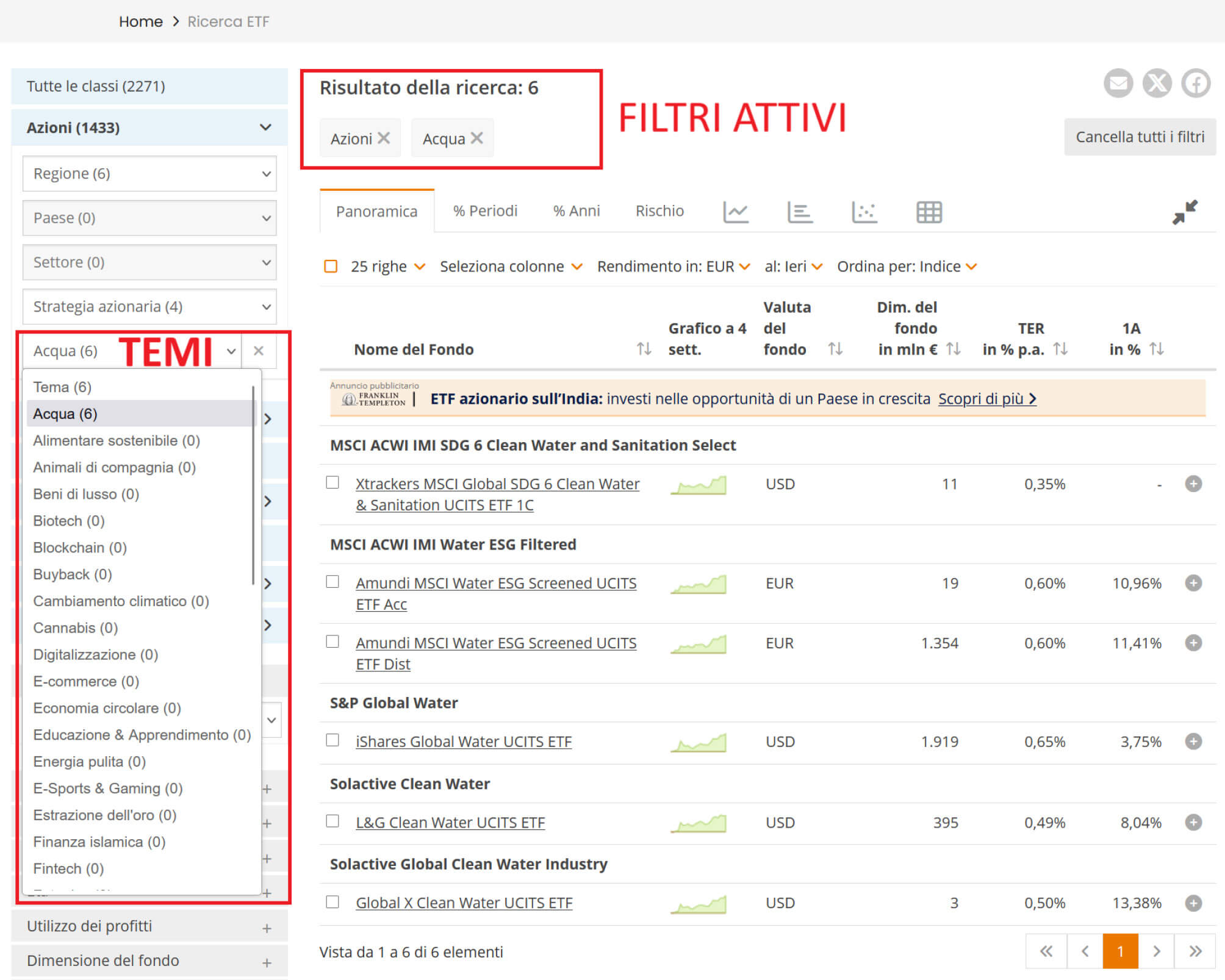Open the Regione (6) dropdown
This screenshot has width=1225, height=980.
[x=149, y=174]
